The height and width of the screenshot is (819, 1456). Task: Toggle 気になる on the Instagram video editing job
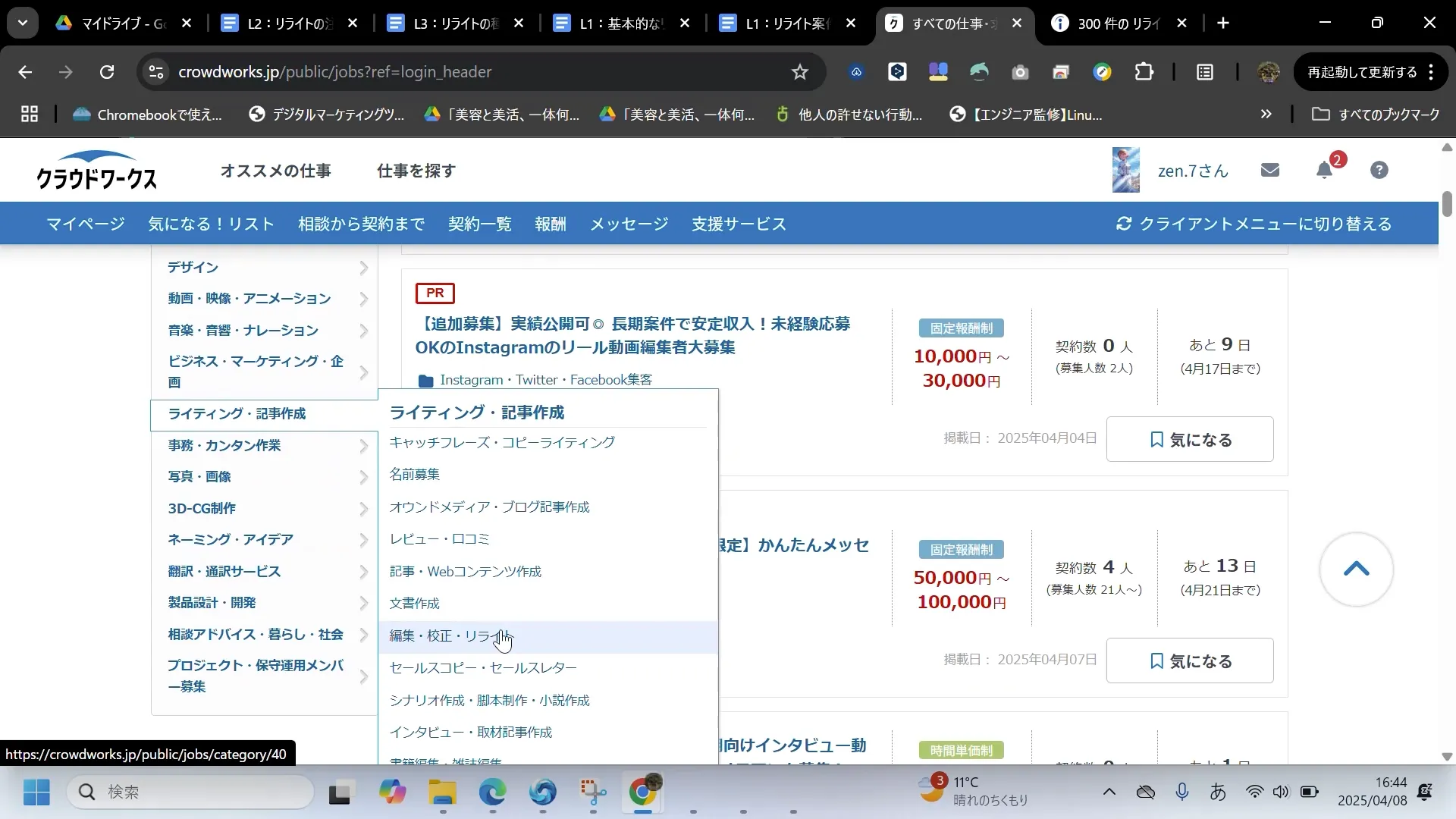click(1189, 439)
